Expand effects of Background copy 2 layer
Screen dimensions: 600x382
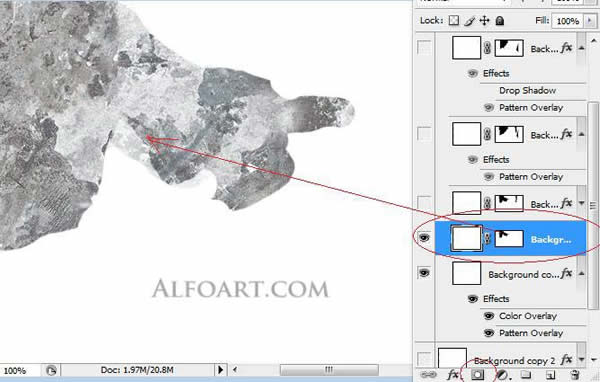[581, 359]
